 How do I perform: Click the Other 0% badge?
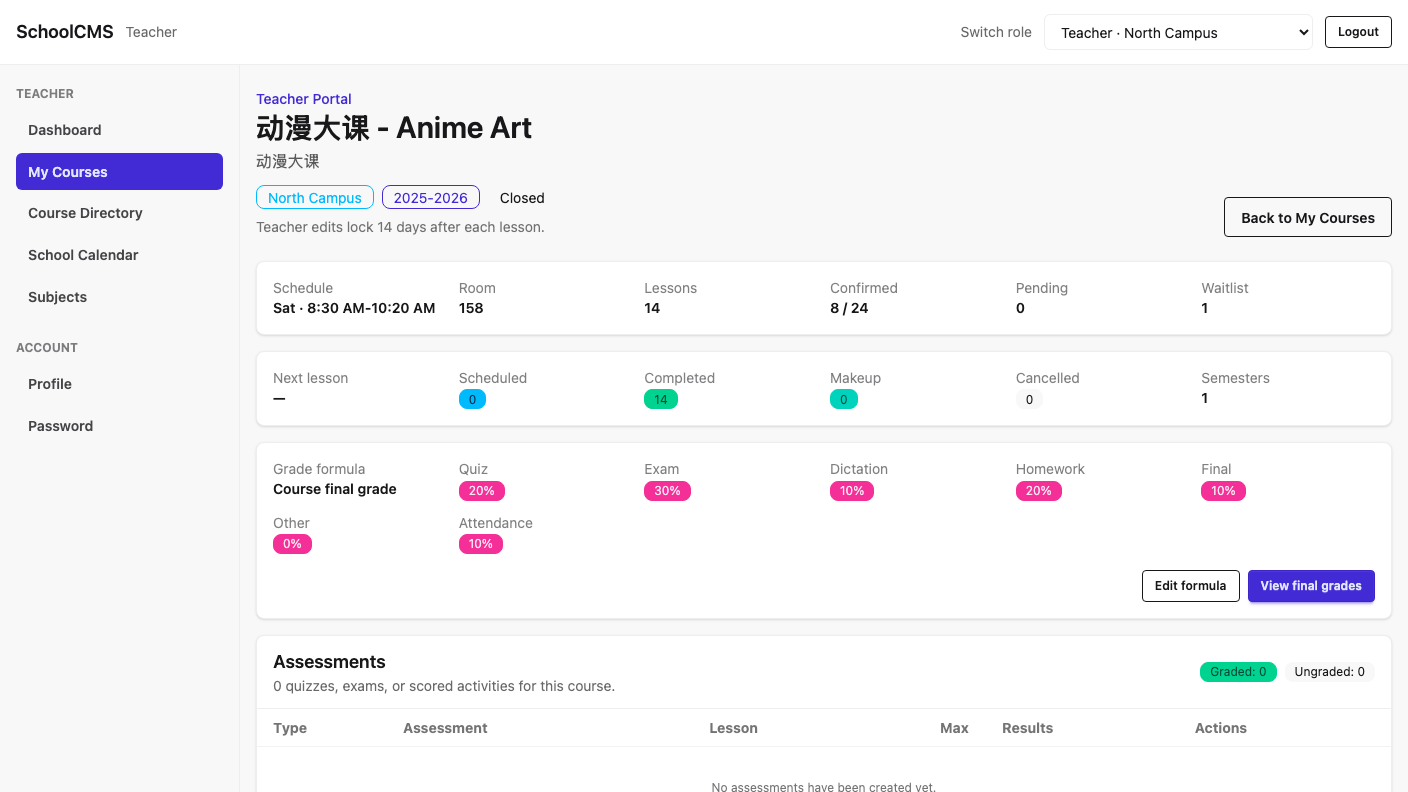292,544
